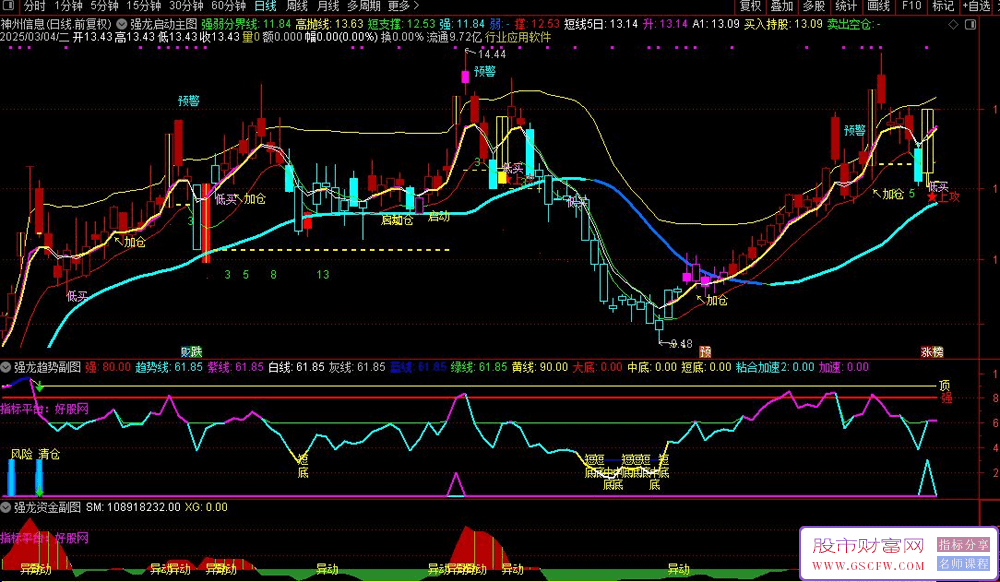The image size is (1000, 582).
Task: Open the 多周期 multi-period view
Action: (365, 6)
